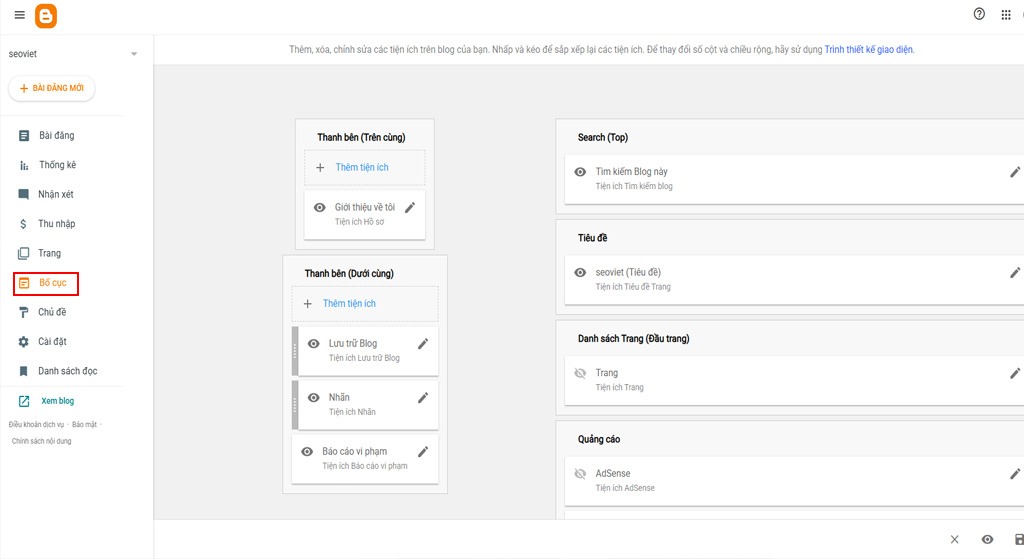Screen dimensions: 1024x559
Task: Expand the seoviet blog selector dropdown
Action: tap(134, 54)
